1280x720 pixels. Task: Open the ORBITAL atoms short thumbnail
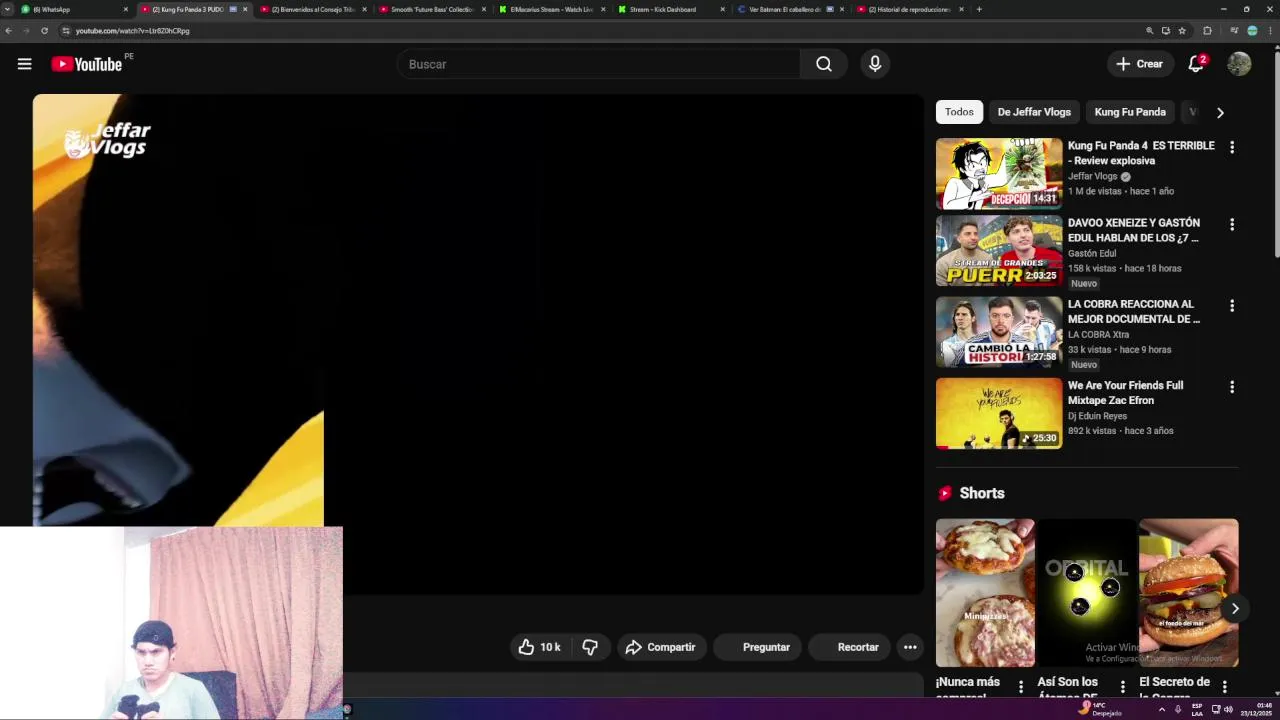(x=1087, y=592)
